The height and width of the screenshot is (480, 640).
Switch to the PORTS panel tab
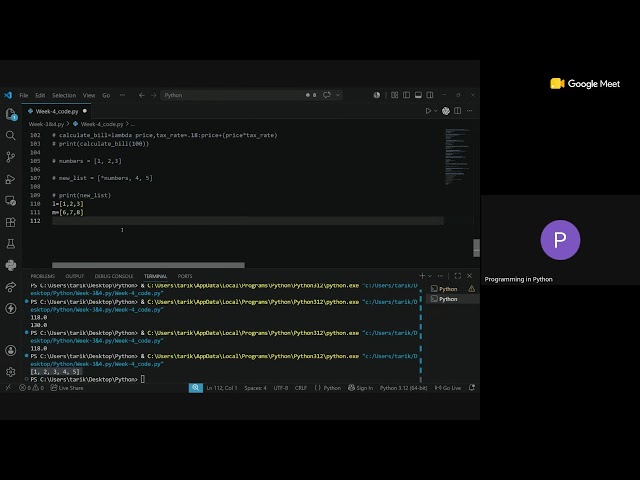(185, 276)
